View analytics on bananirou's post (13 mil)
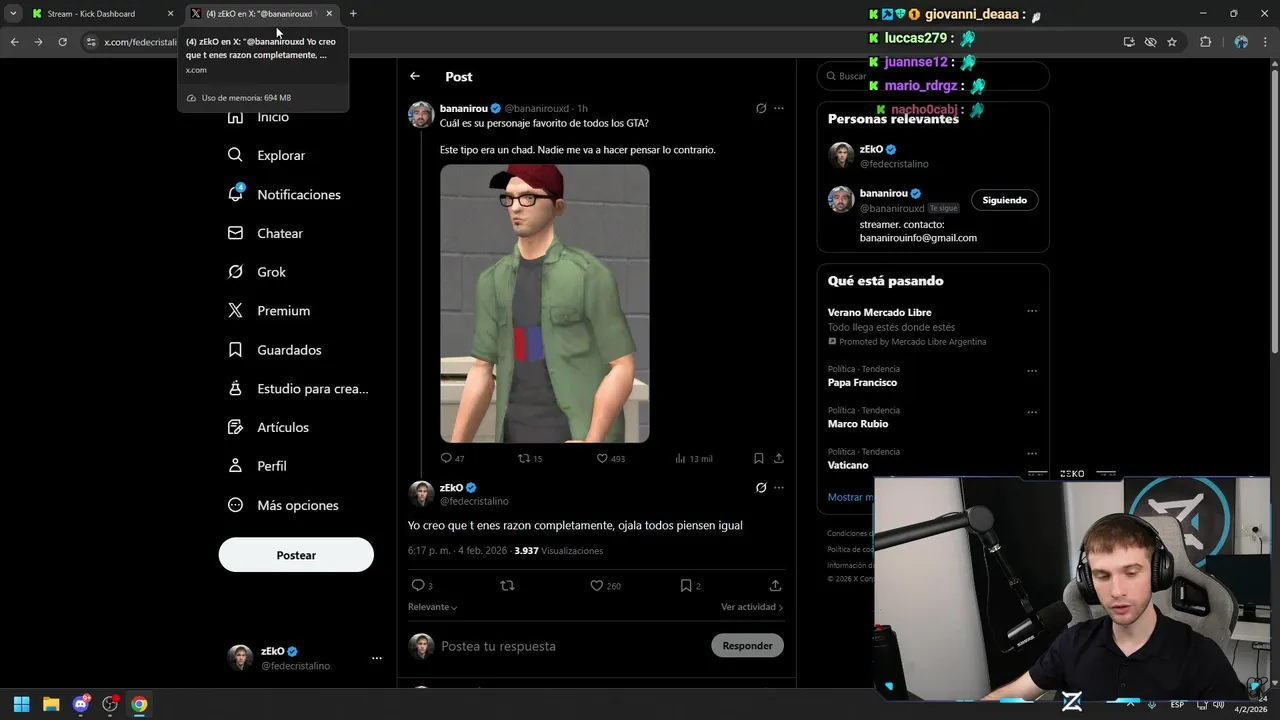1280x720 pixels. click(x=693, y=458)
